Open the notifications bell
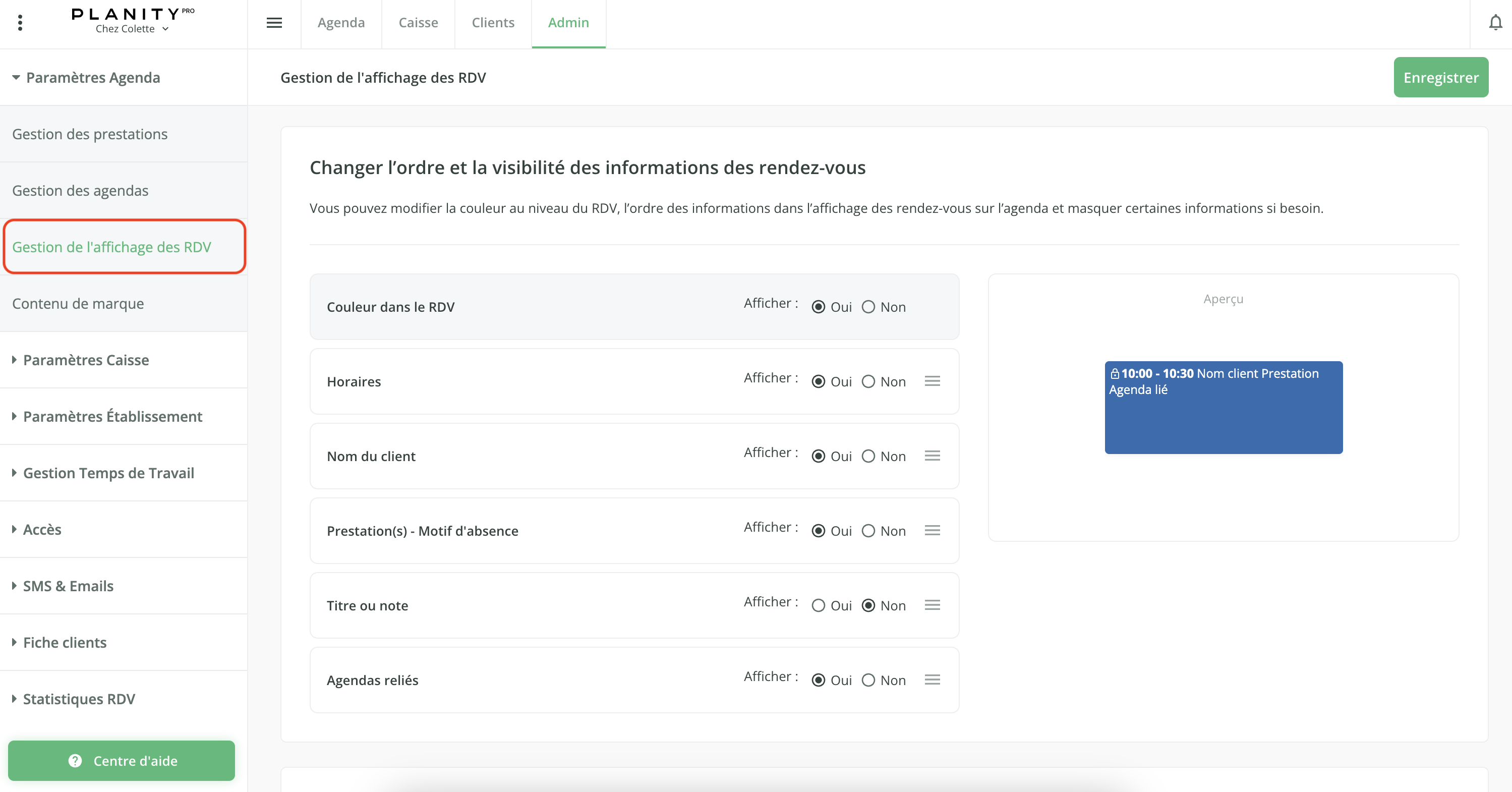The image size is (1512, 792). [1495, 22]
